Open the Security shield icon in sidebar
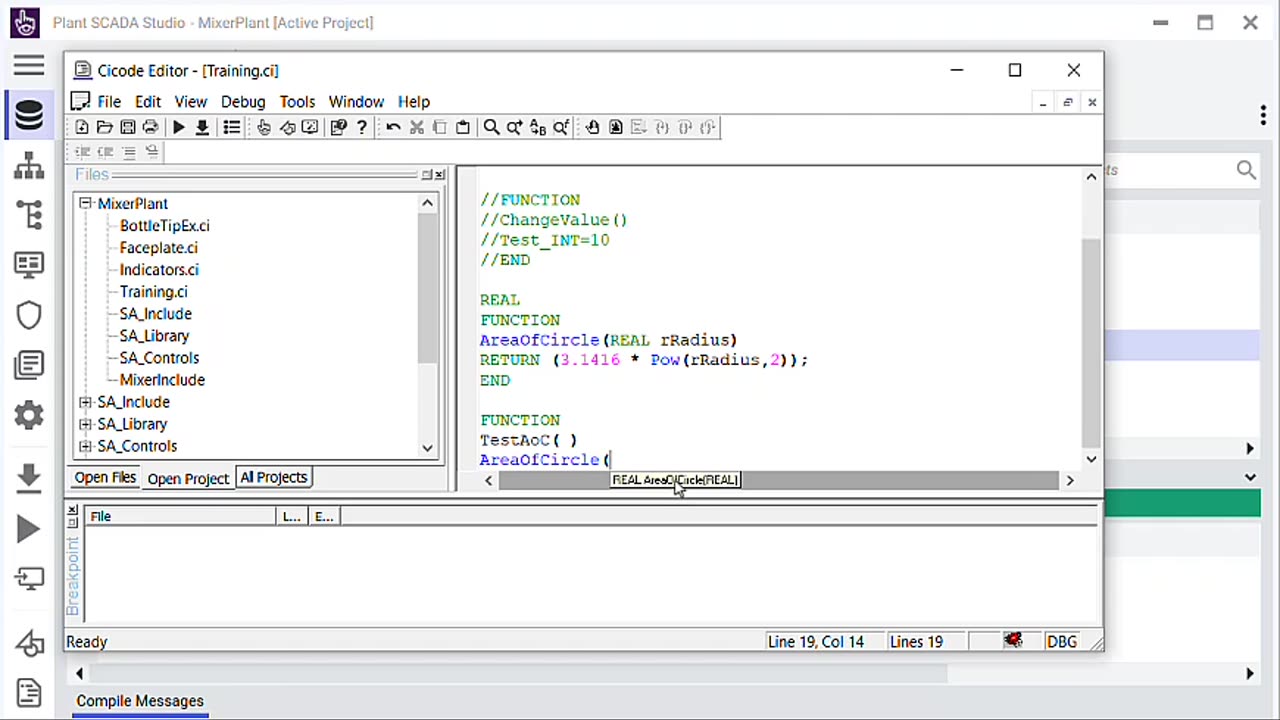Screen dimensions: 1280x720 (28, 315)
